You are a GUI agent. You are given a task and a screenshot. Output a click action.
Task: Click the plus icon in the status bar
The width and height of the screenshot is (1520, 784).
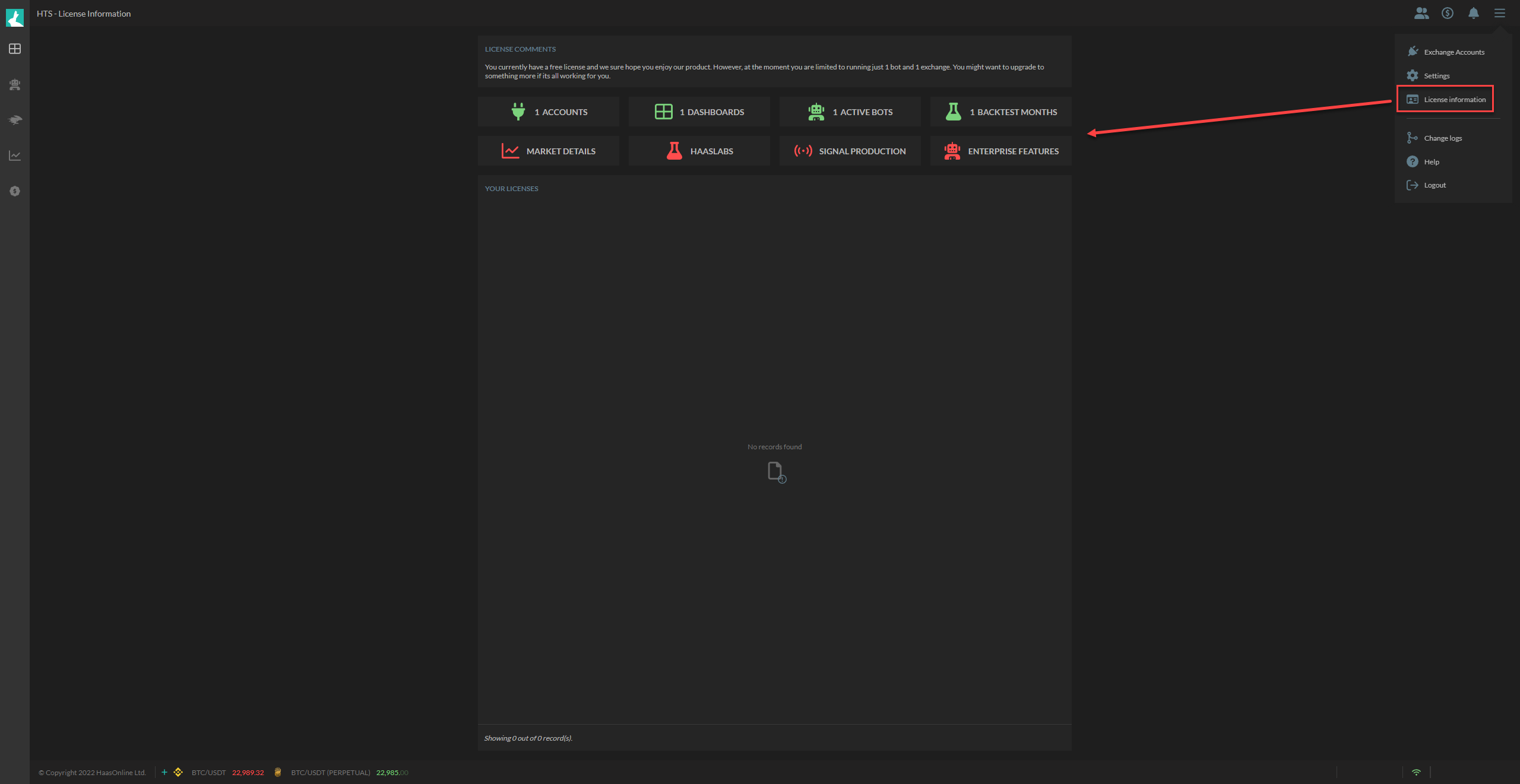coord(163,772)
